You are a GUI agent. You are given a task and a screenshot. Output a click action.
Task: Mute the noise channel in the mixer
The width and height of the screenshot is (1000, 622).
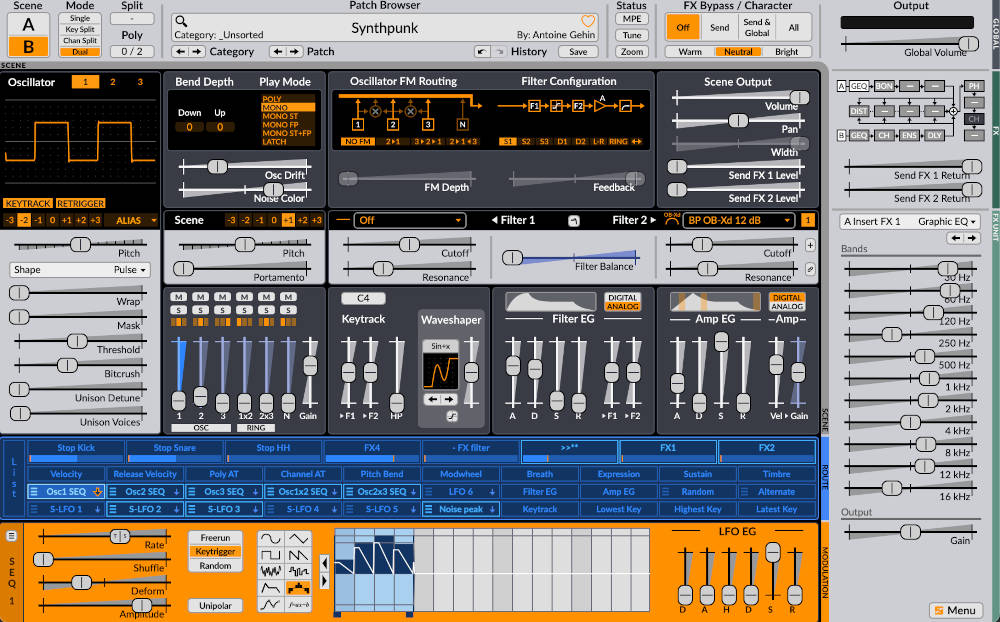click(288, 297)
